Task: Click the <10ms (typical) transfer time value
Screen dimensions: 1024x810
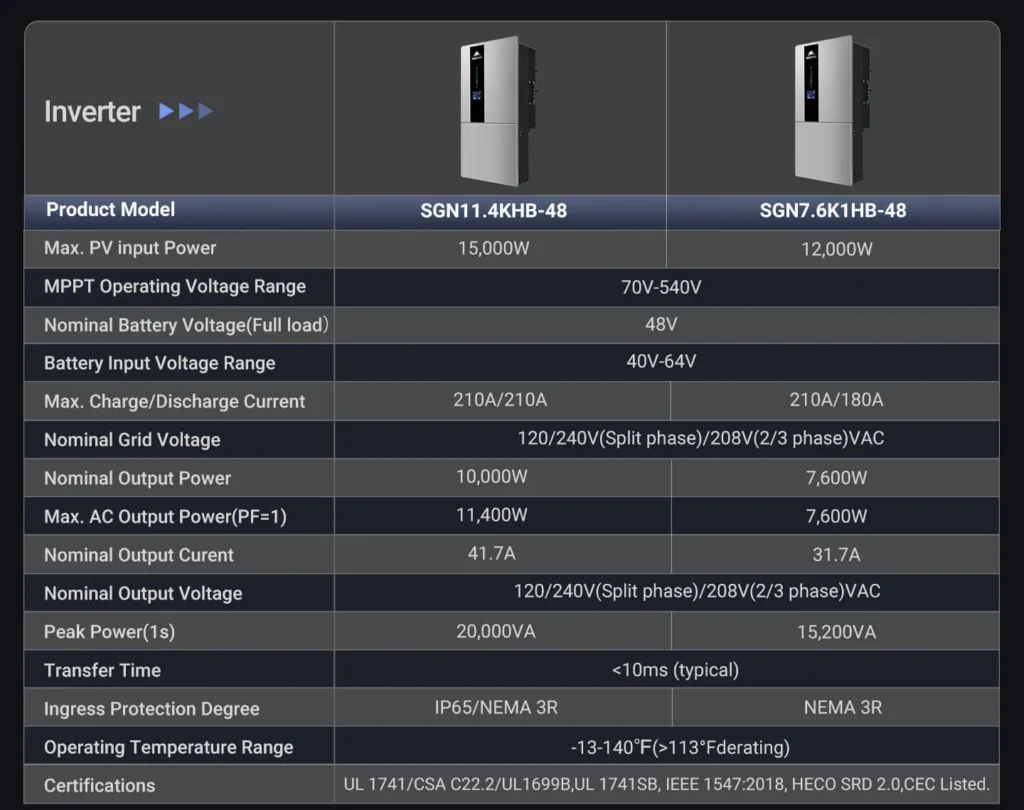Action: pos(675,669)
